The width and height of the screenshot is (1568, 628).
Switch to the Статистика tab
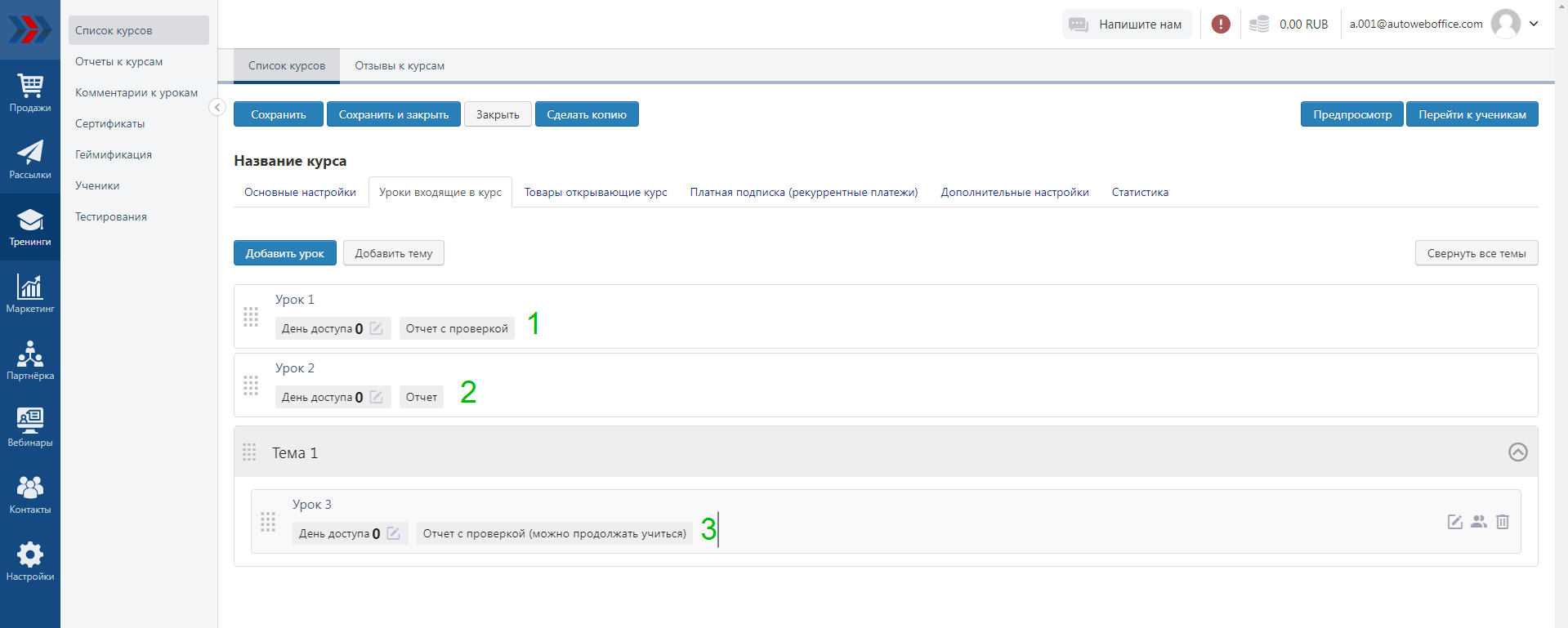click(1139, 193)
